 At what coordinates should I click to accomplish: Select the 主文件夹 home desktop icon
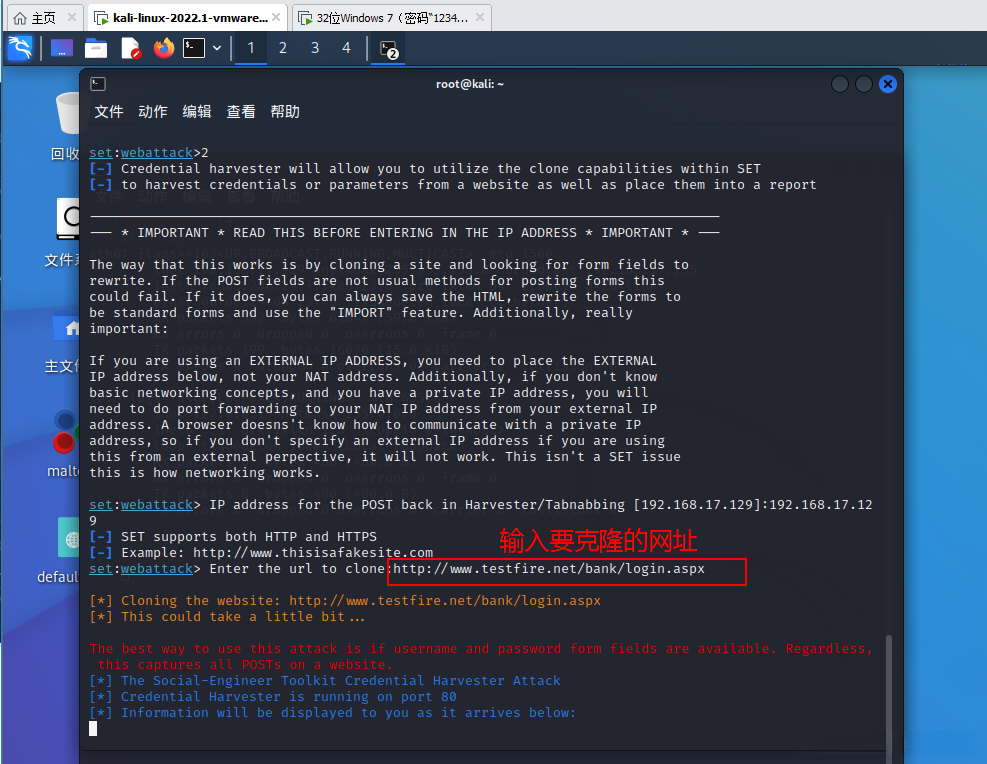click(63, 340)
